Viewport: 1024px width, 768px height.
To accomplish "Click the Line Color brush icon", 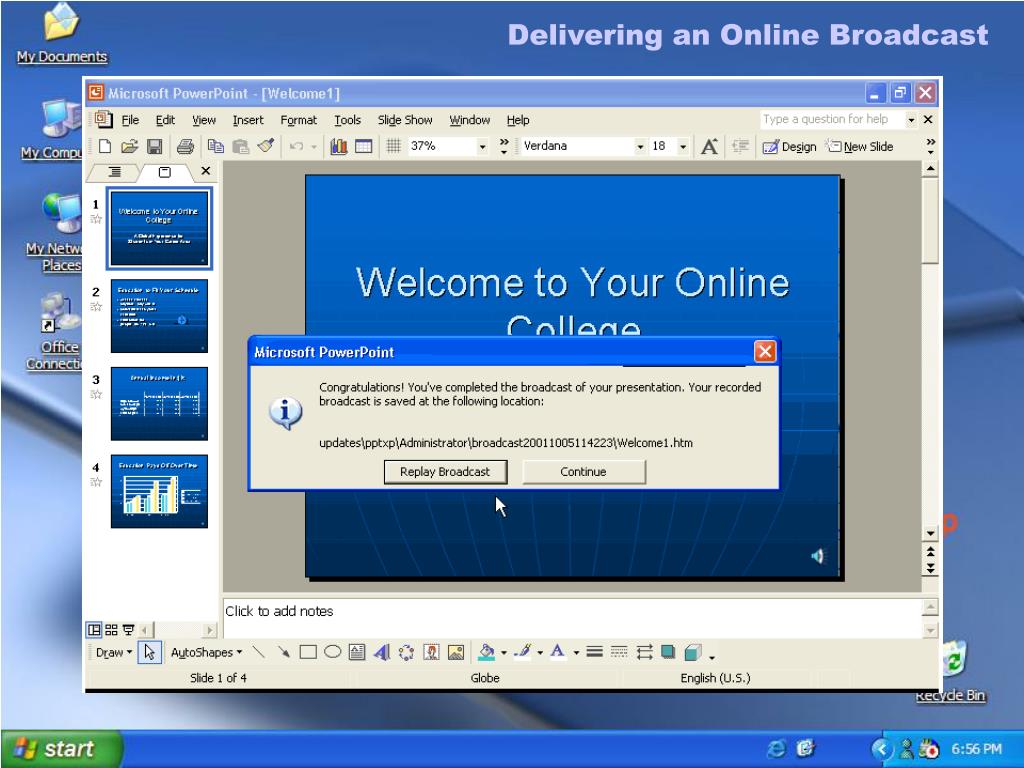I will coord(522,652).
